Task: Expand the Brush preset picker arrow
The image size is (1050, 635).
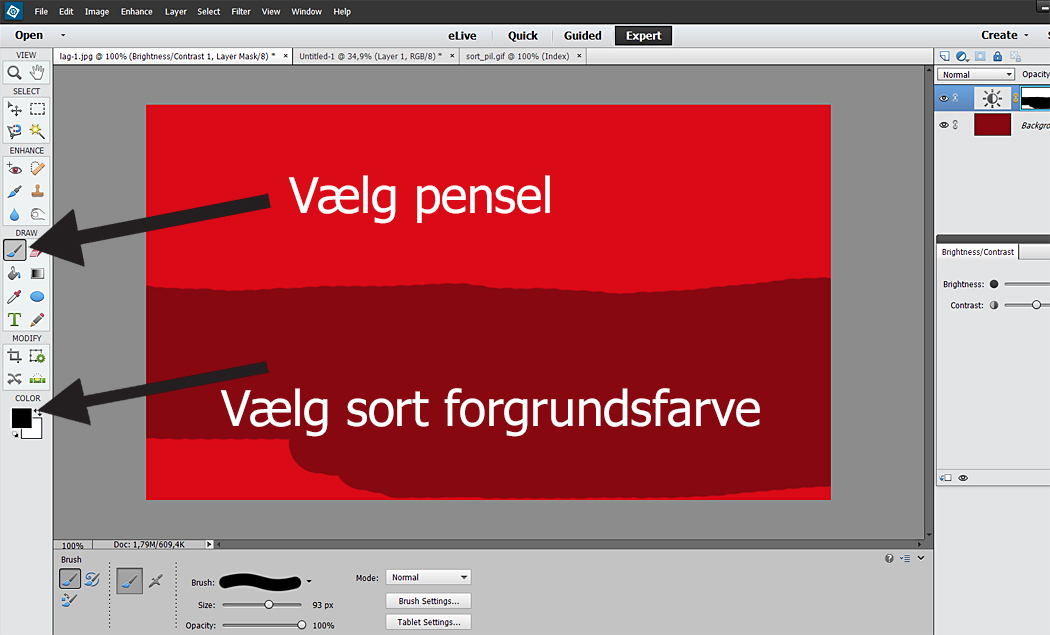Action: pos(309,581)
